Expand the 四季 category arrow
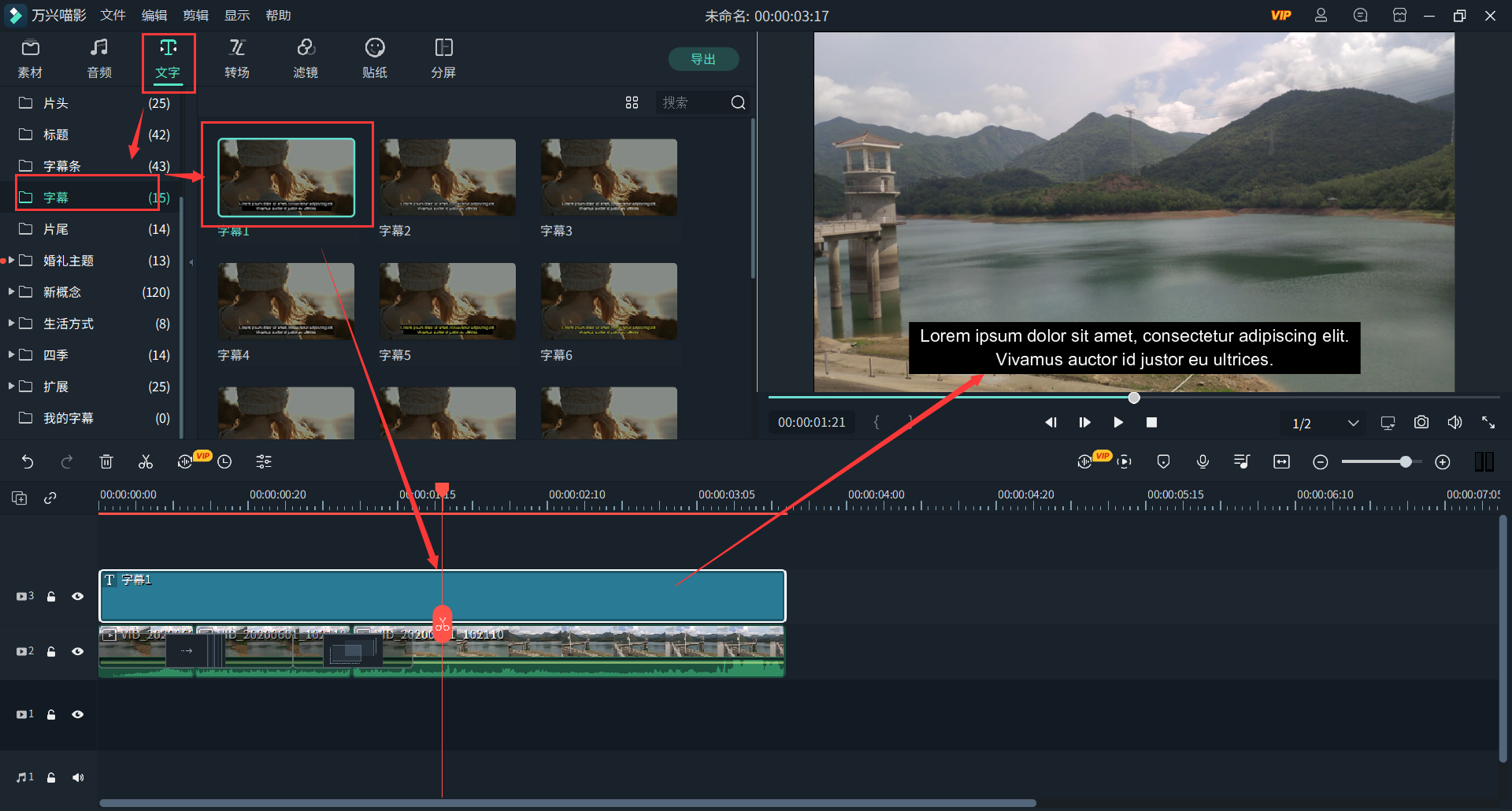The width and height of the screenshot is (1512, 811). tap(11, 355)
